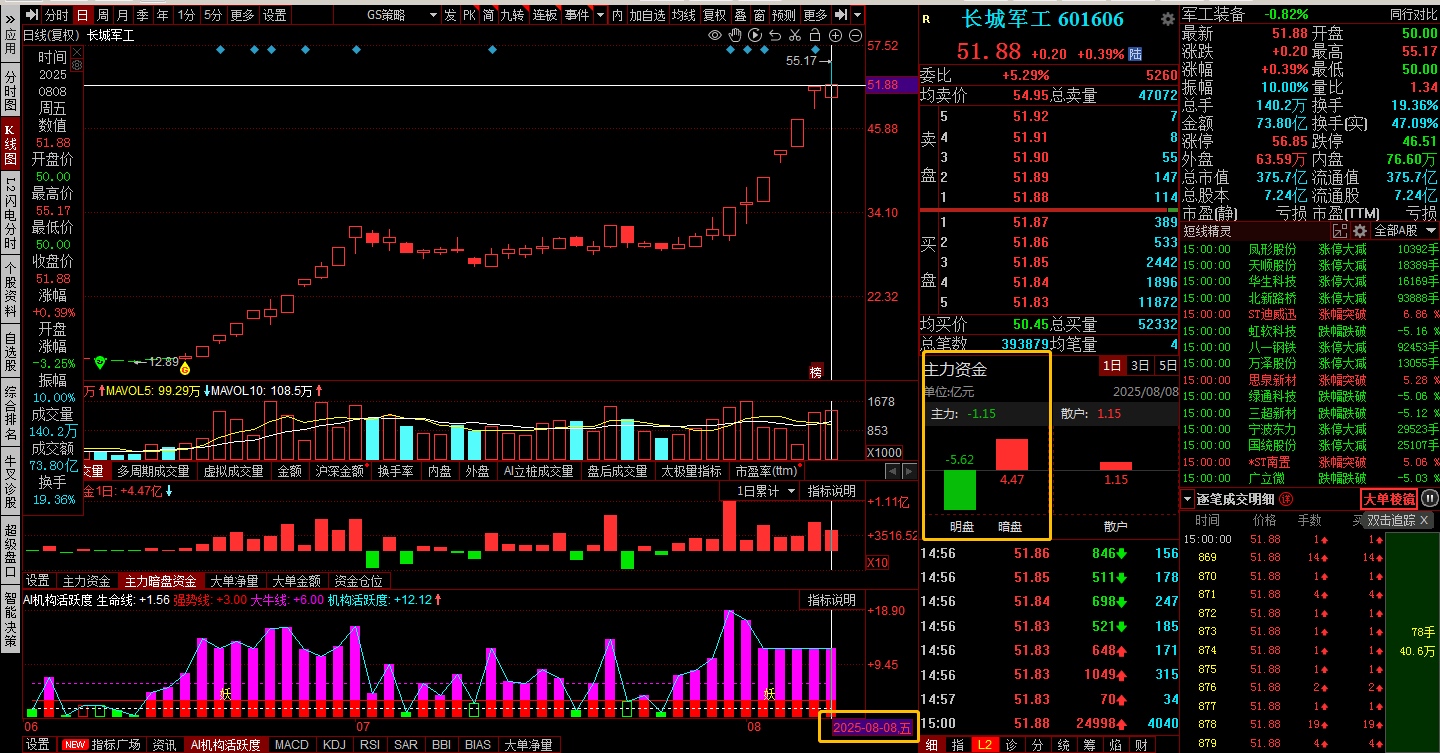Click the 陆 connect badge near price
Image resolution: width=1440 pixels, height=753 pixels.
[1135, 54]
